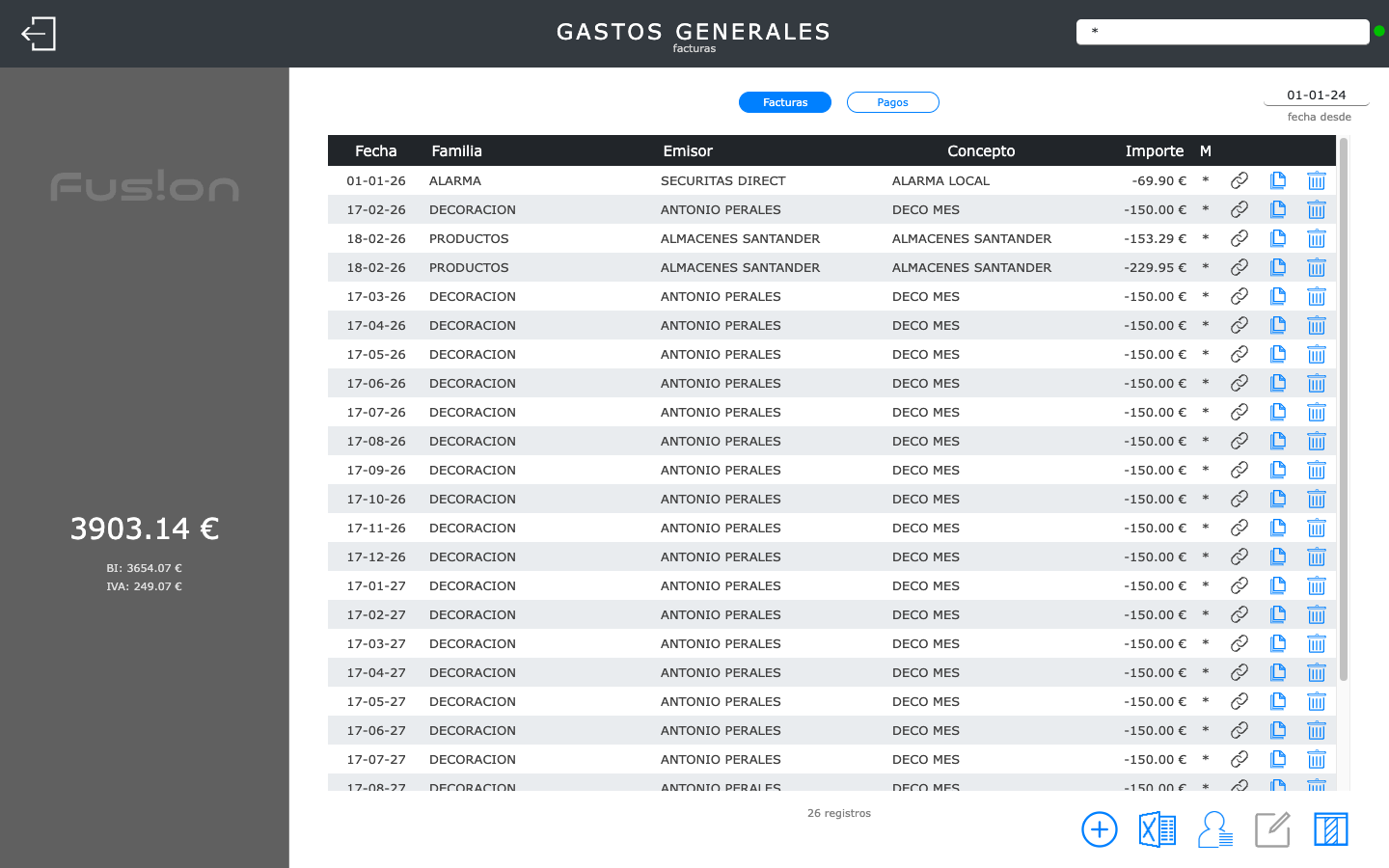Screen dimensions: 1389x868
Task: Delete the SECURITAS DIRECT invoice via trash icon
Action: pos(1317,180)
